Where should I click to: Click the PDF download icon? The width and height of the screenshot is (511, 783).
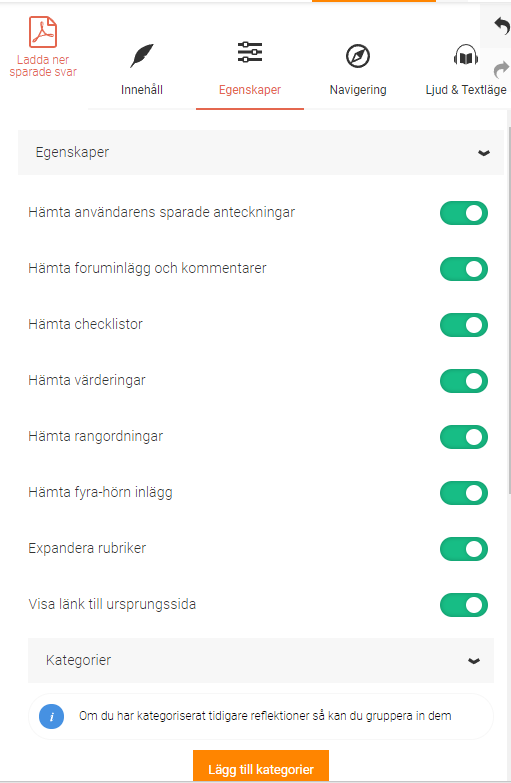[x=42, y=31]
